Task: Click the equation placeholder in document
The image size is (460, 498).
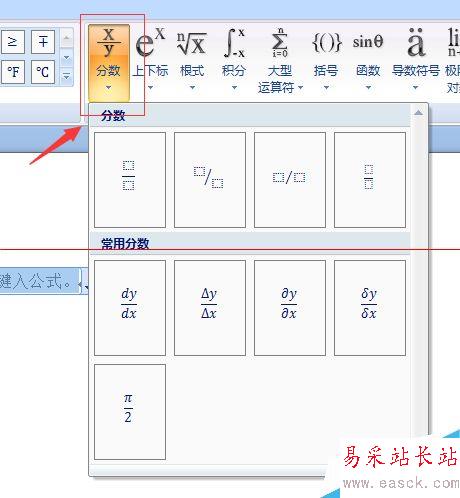Action: pos(39,282)
